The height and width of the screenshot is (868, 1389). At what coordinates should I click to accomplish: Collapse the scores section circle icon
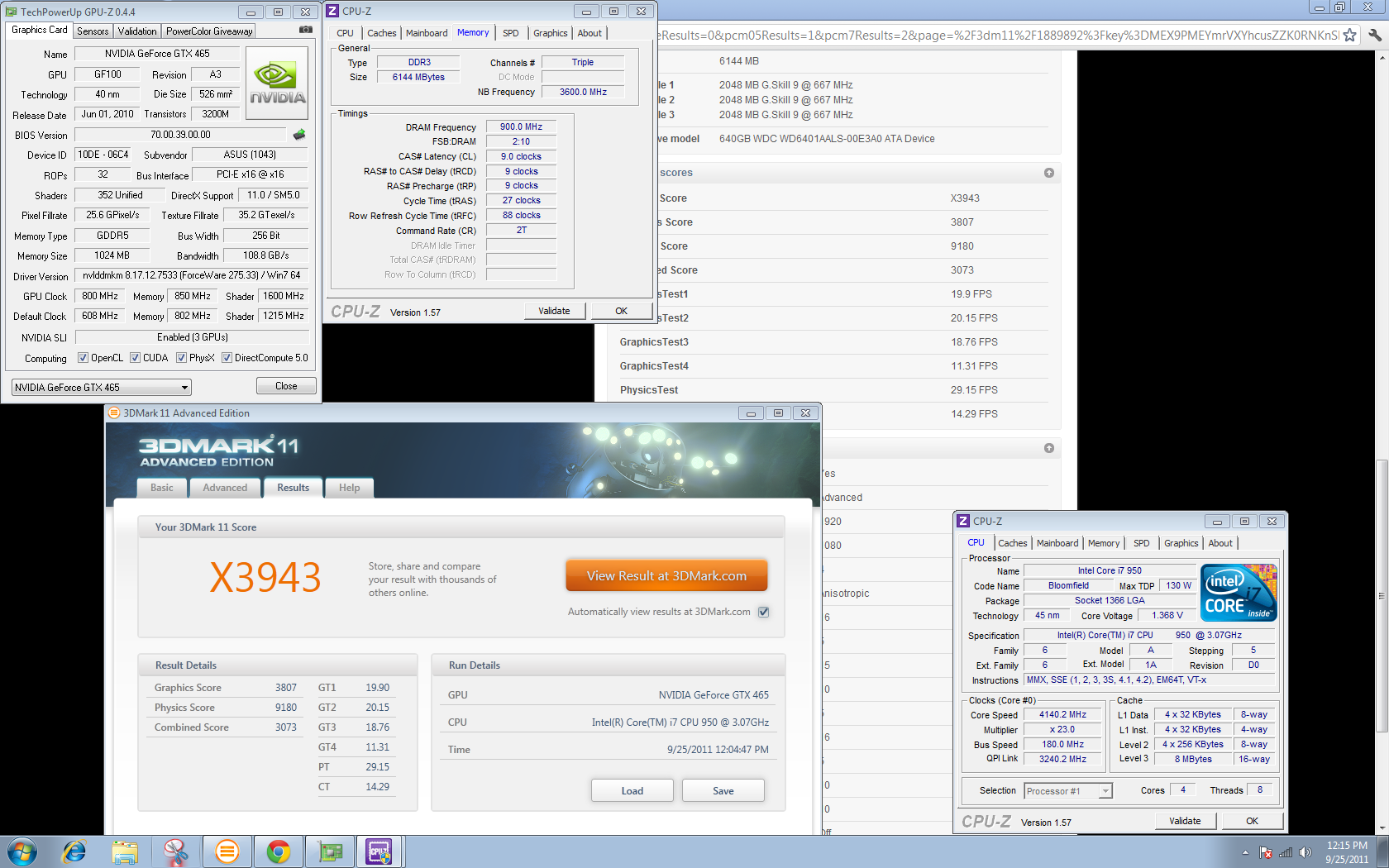(x=1049, y=173)
